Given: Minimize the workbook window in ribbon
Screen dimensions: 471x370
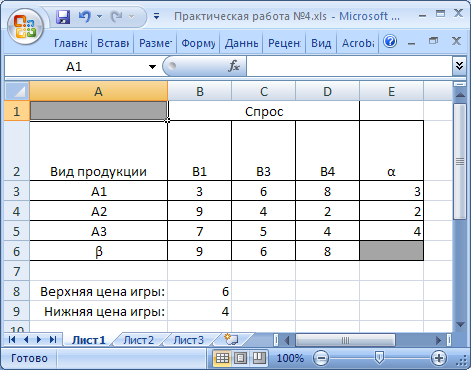Looking at the screenshot, I should (412, 43).
